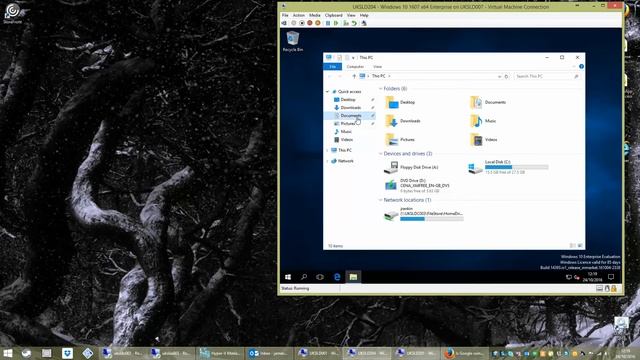640x360 pixels.
Task: Open Search on the VM taskbar
Action: point(304,277)
